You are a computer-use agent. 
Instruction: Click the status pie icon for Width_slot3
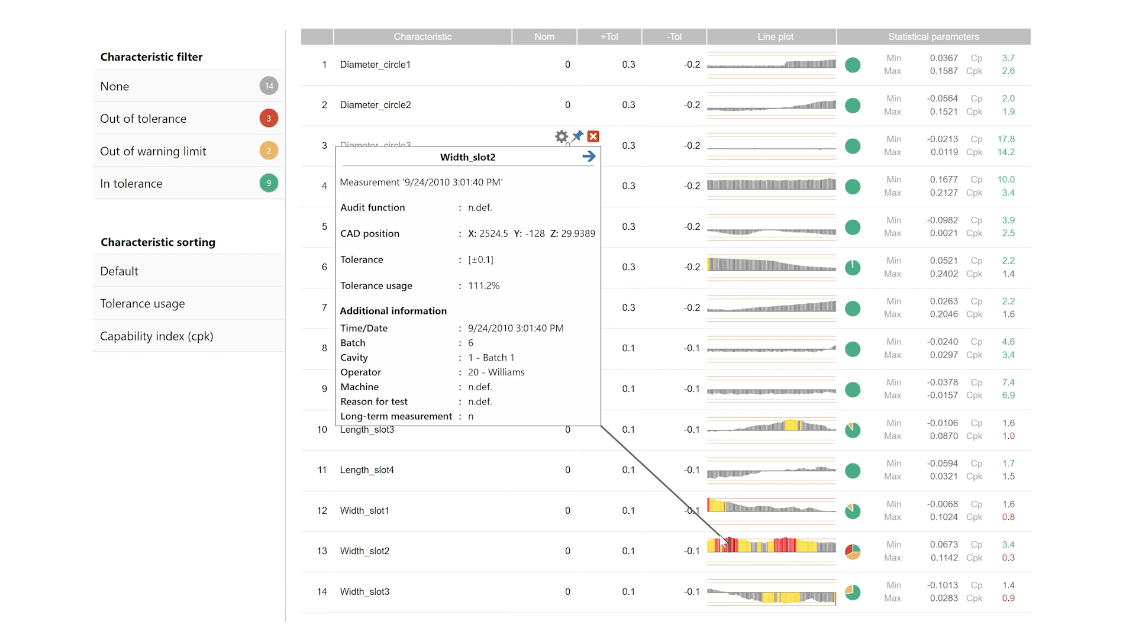[852, 592]
